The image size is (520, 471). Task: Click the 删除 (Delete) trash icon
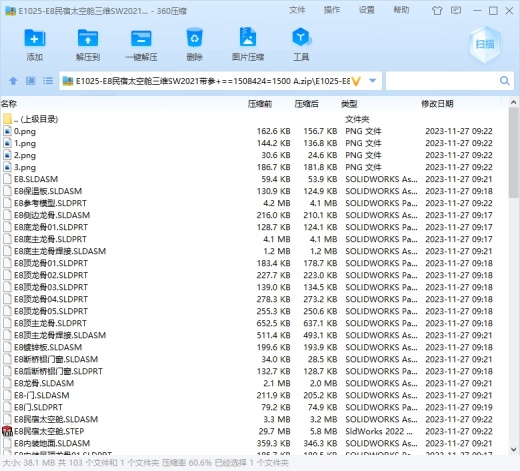coord(194,38)
